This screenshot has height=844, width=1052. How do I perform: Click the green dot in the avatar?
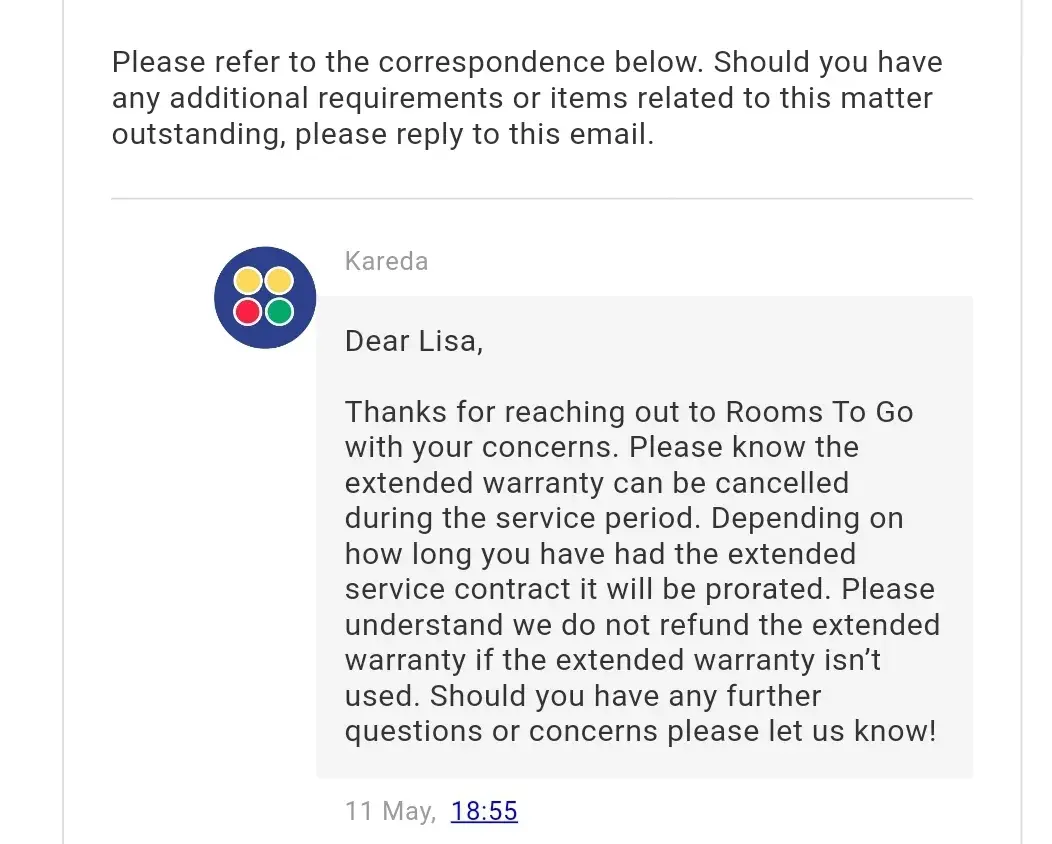coord(279,312)
